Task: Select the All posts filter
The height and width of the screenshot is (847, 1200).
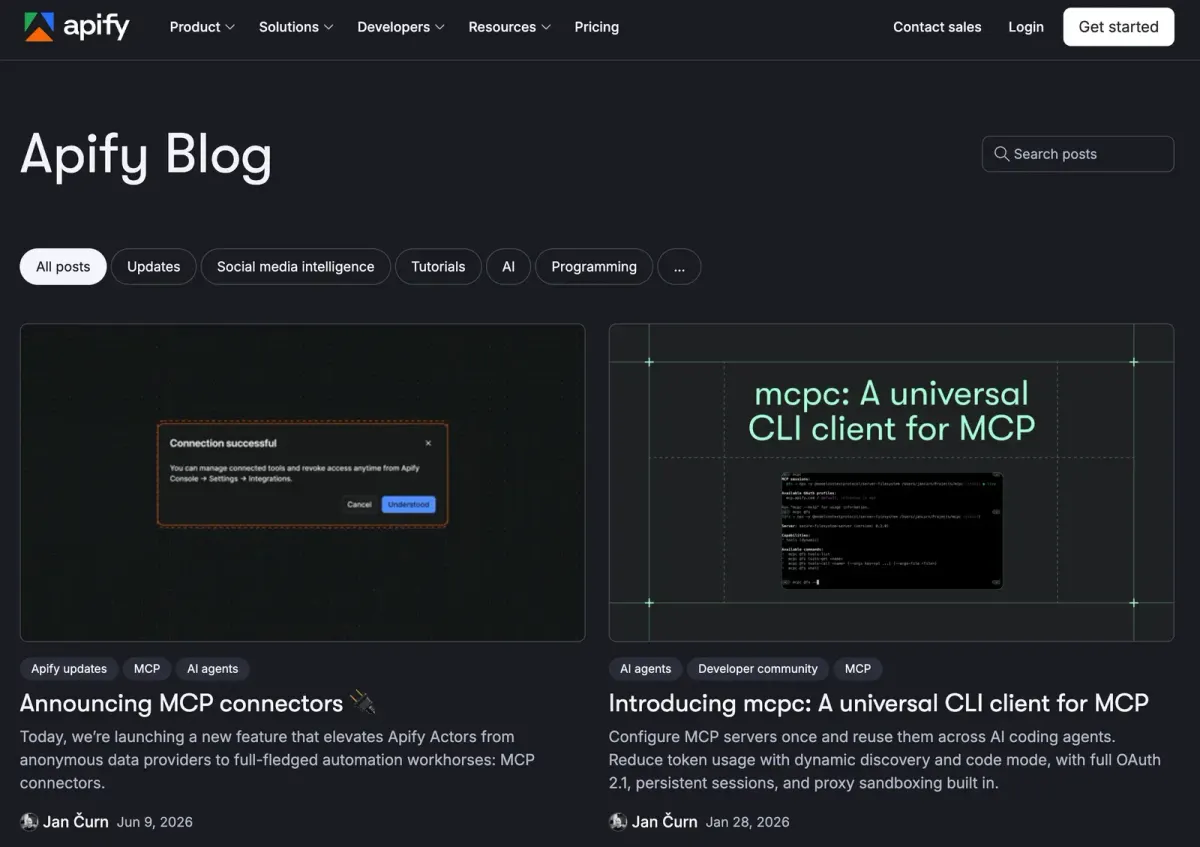Action: tap(63, 267)
